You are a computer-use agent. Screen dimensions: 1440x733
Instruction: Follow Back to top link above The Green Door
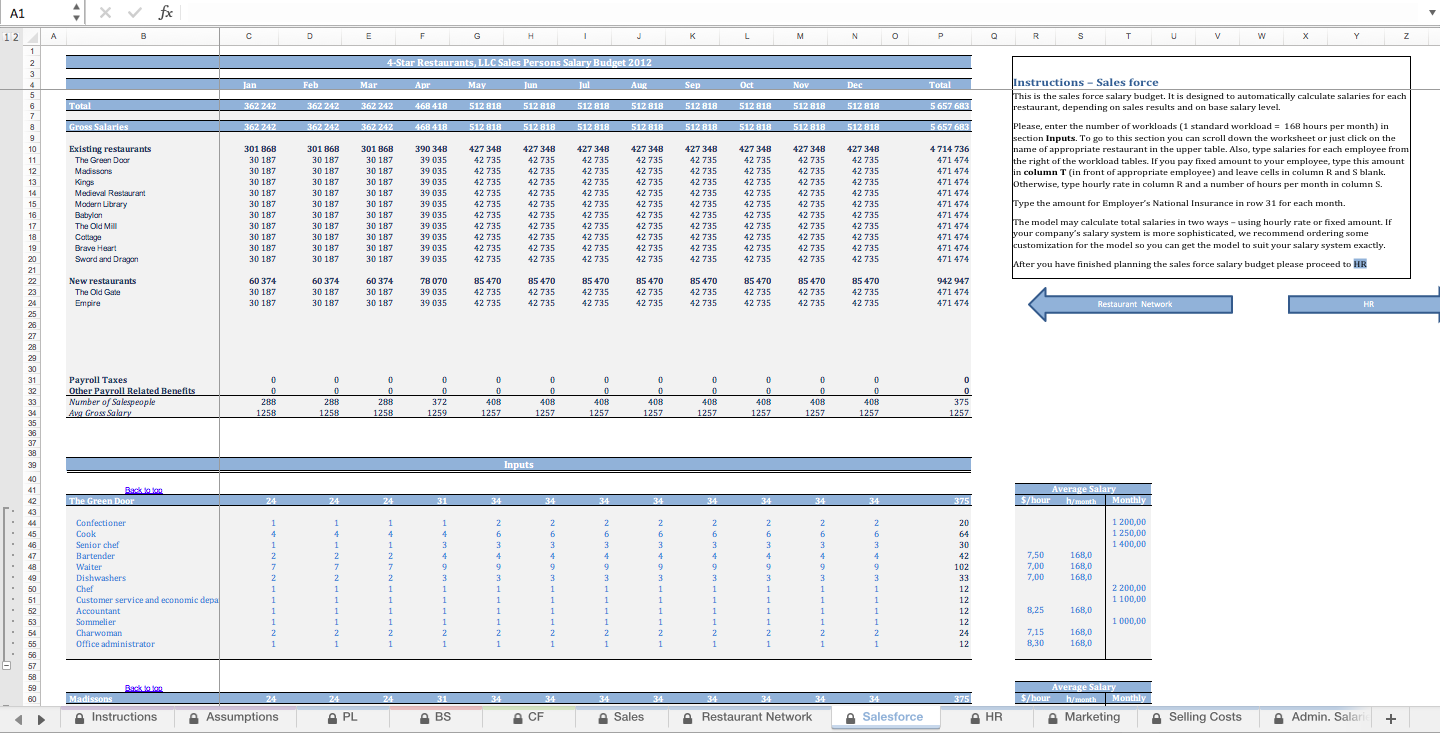tap(143, 490)
